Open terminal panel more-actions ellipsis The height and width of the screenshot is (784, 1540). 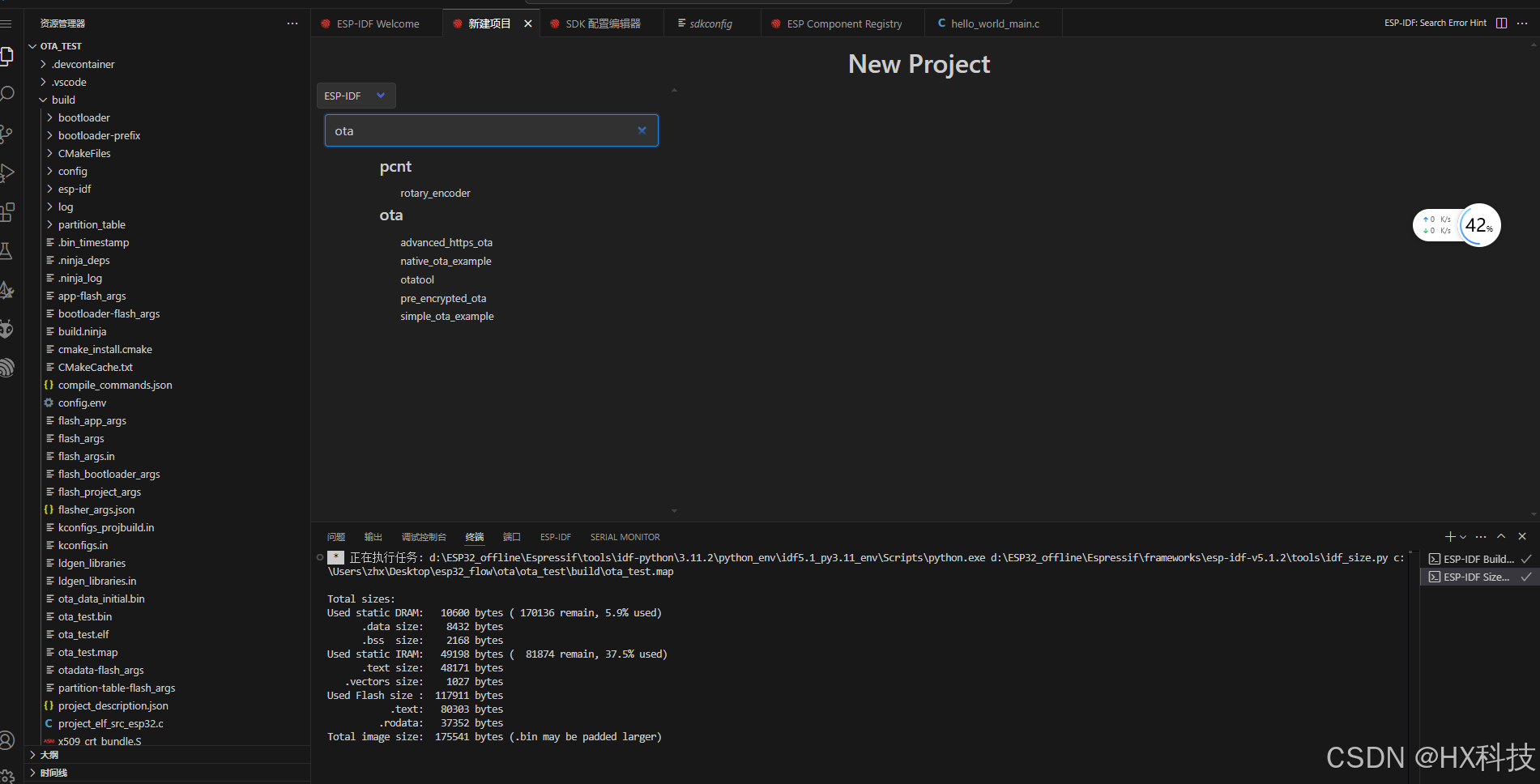(1481, 536)
